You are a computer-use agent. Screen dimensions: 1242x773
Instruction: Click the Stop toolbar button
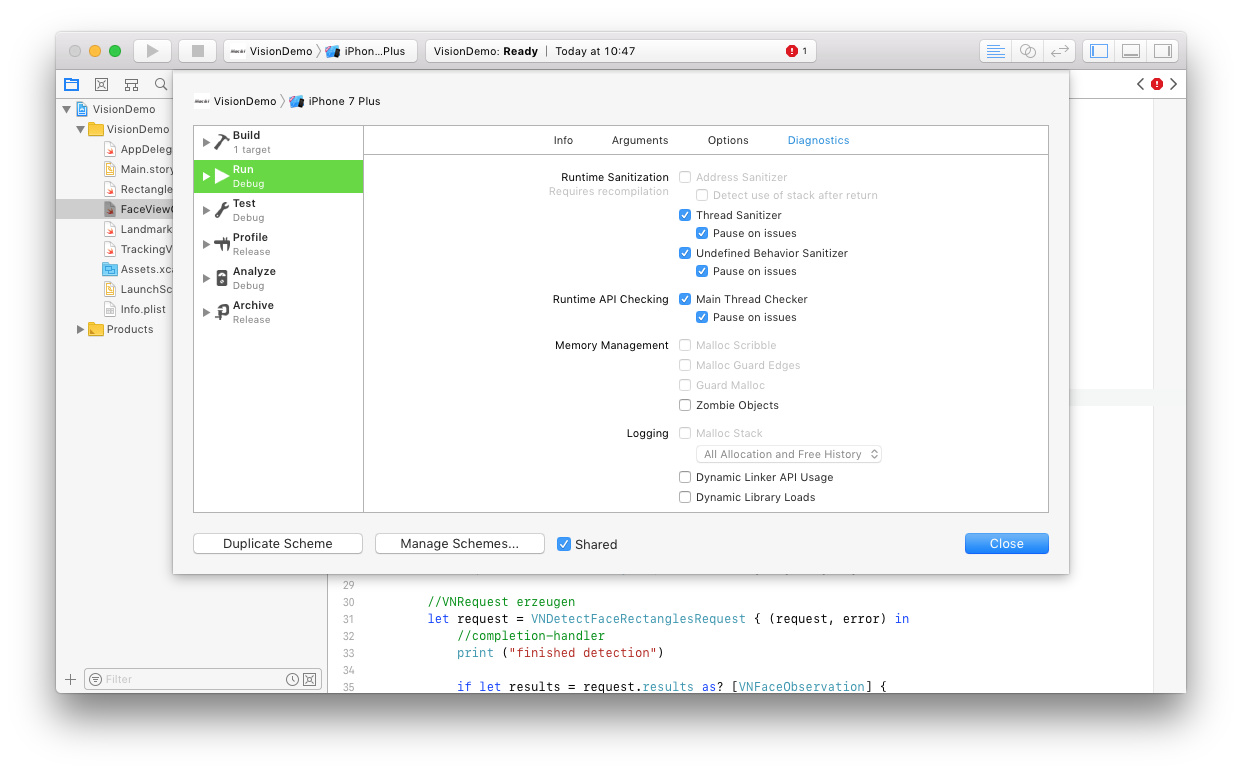coord(197,51)
